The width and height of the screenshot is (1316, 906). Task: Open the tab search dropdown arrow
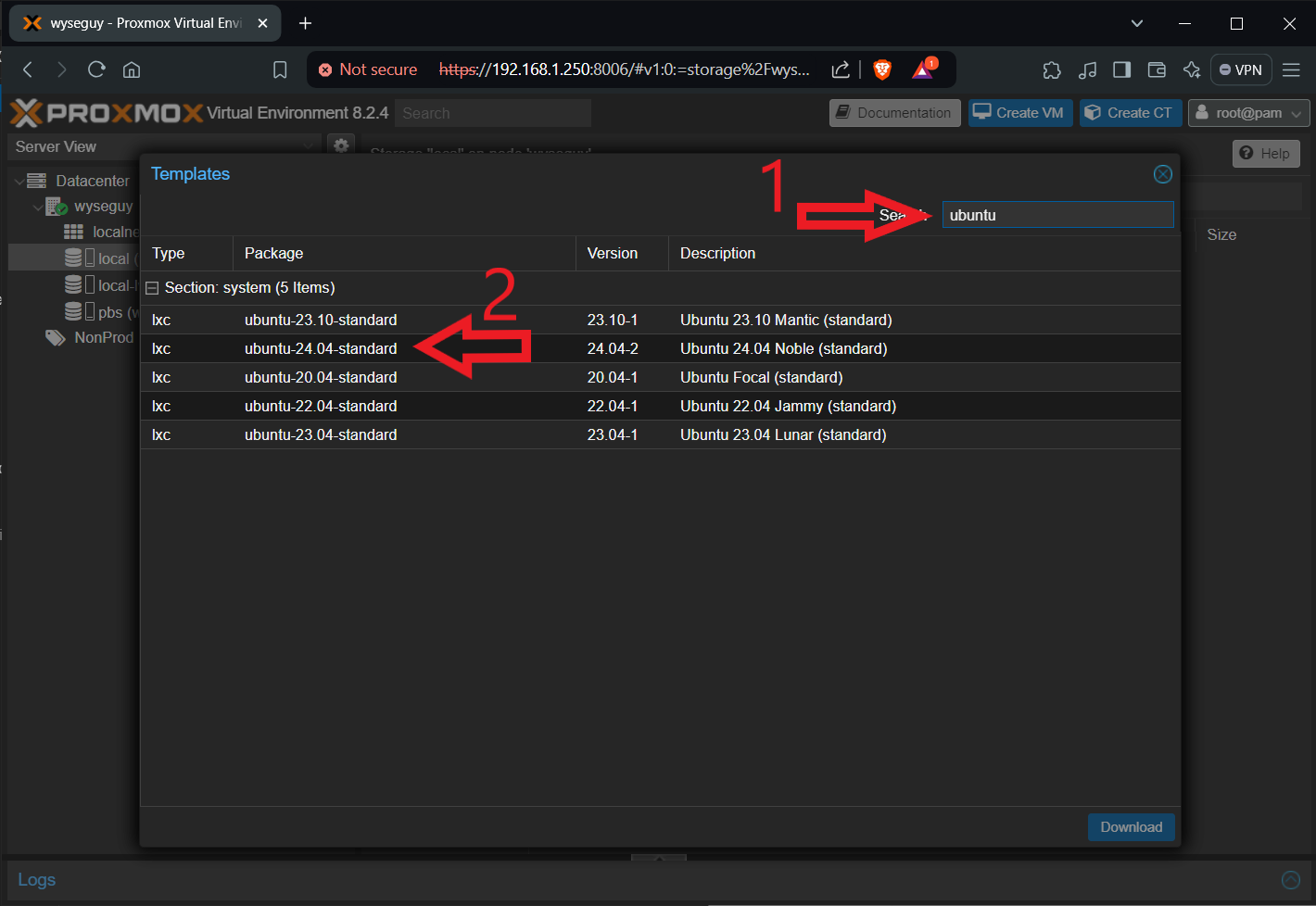1137,23
